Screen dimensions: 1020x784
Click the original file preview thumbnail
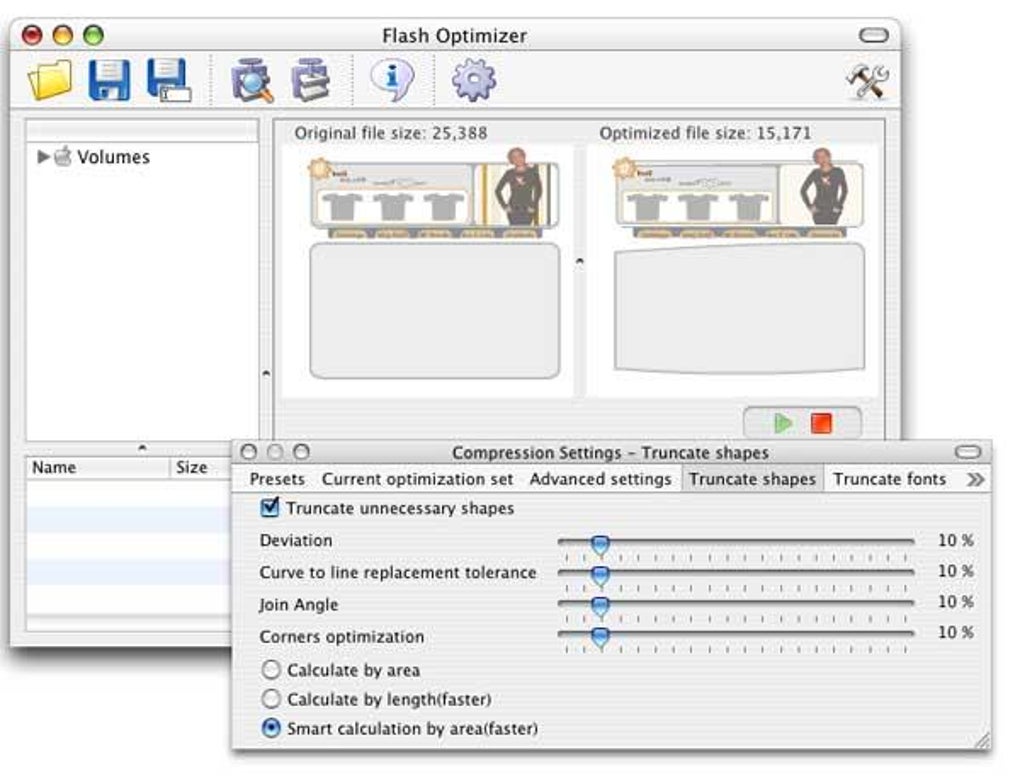click(x=434, y=263)
